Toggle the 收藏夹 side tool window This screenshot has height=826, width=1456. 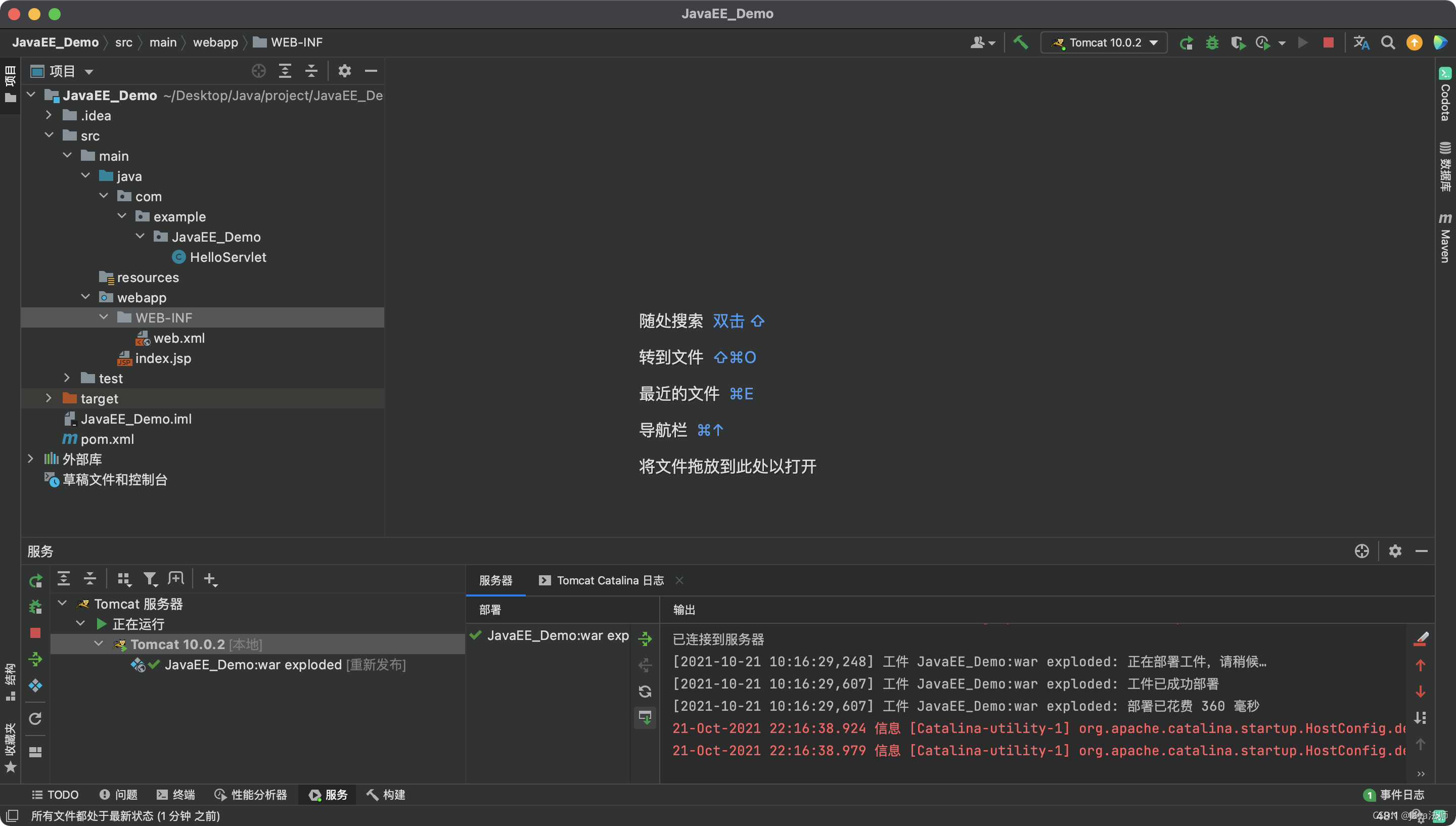tap(10, 747)
